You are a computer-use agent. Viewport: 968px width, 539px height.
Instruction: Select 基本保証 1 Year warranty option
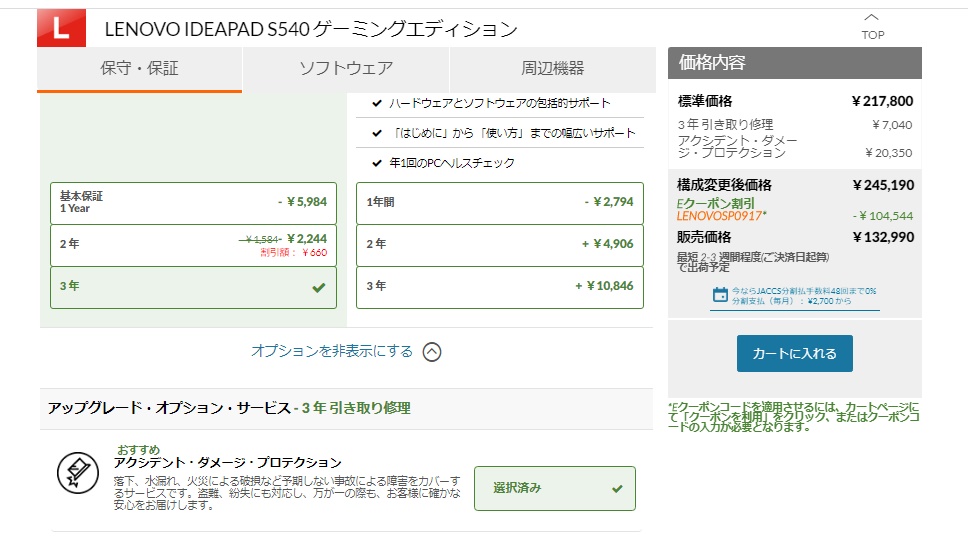[193, 203]
